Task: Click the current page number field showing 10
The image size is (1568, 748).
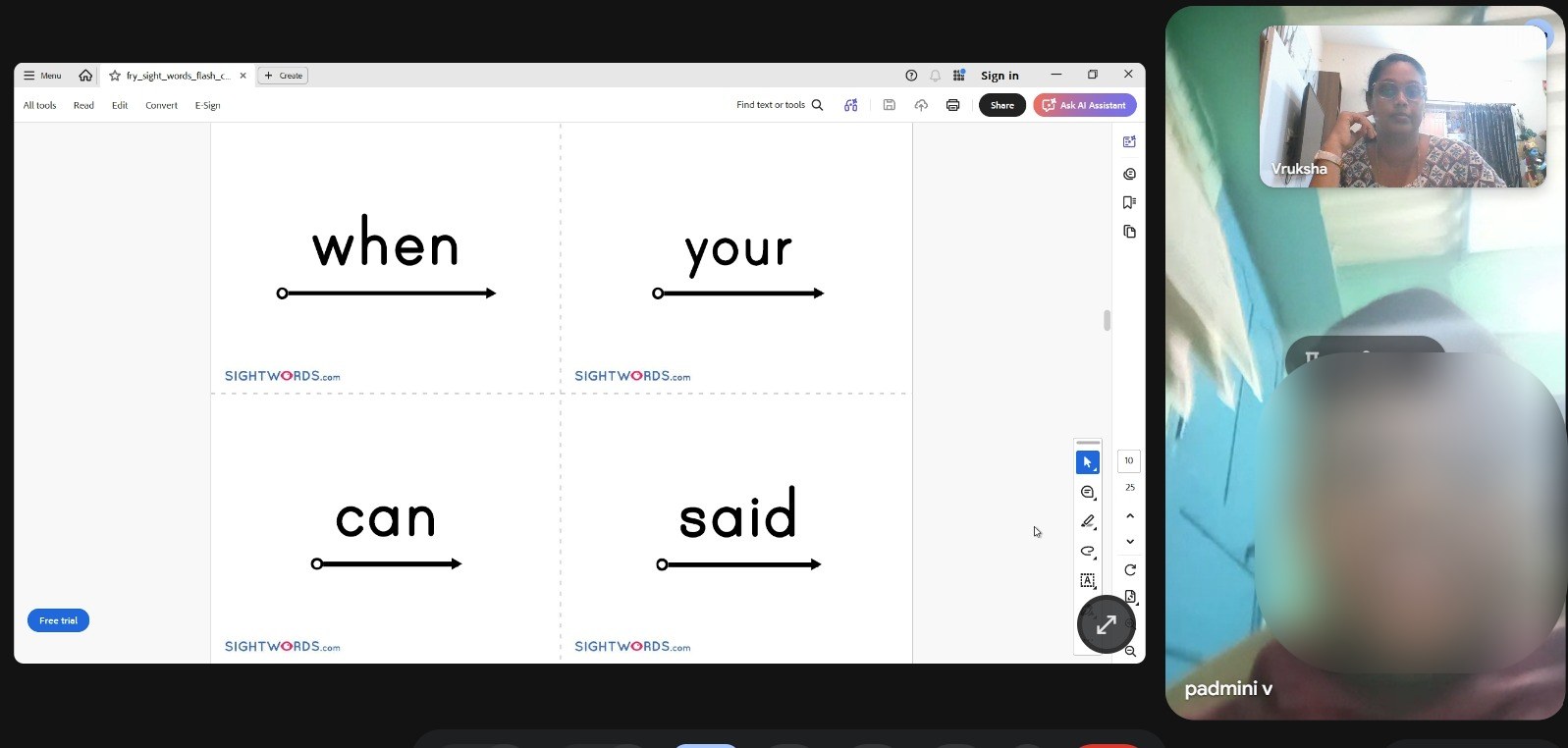Action: (1129, 460)
